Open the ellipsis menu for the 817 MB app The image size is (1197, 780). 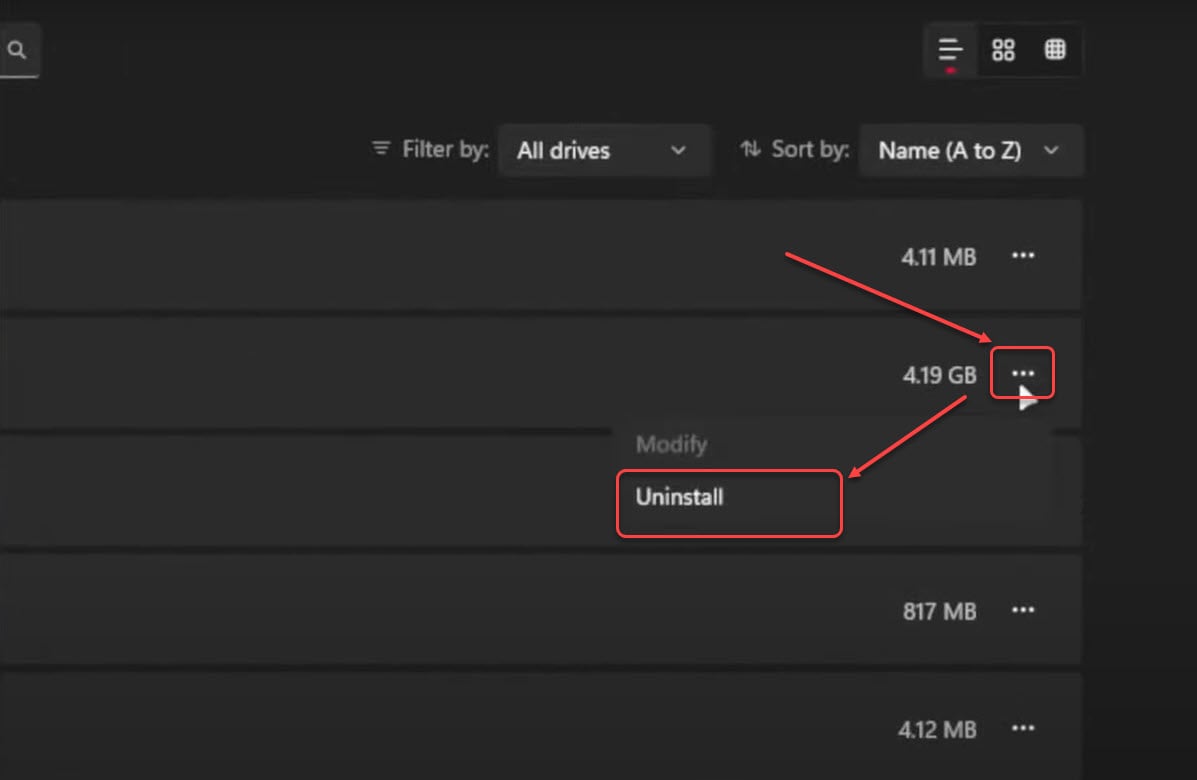tap(1023, 611)
